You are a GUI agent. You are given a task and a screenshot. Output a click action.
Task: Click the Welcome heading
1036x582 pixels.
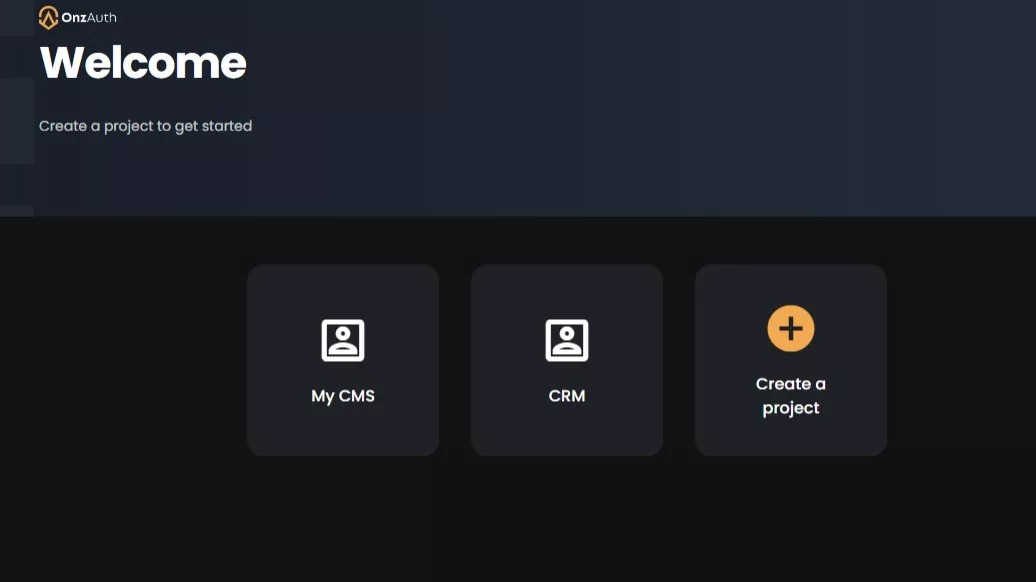tap(143, 63)
